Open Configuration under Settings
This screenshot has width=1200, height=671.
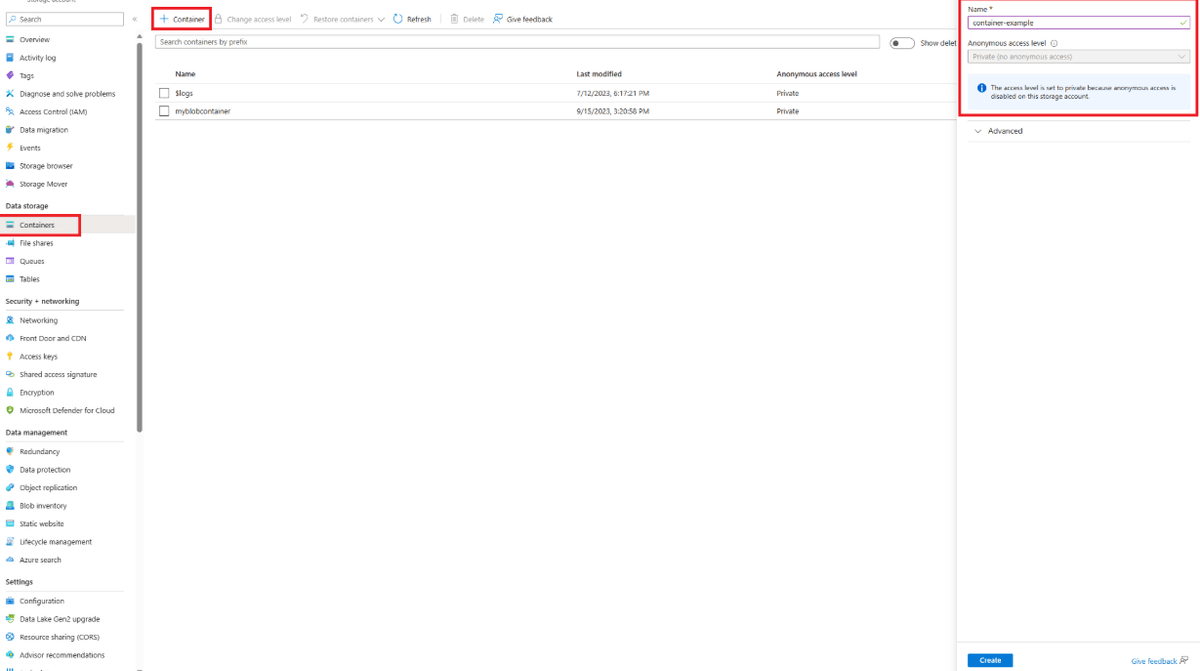pyautogui.click(x=42, y=601)
